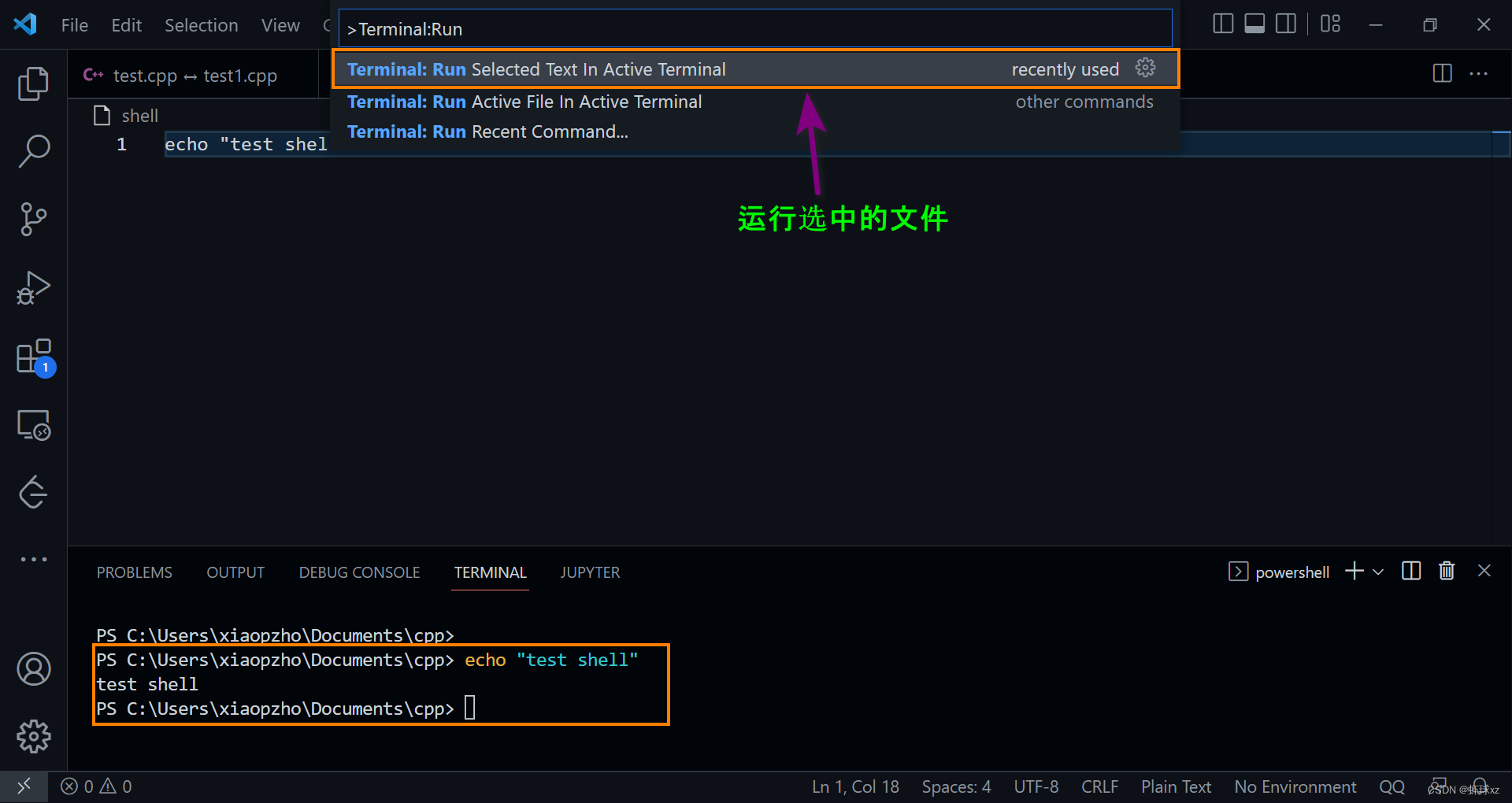The height and width of the screenshot is (803, 1512).
Task: Choose Run Active File In Active Terminal
Action: pos(755,102)
